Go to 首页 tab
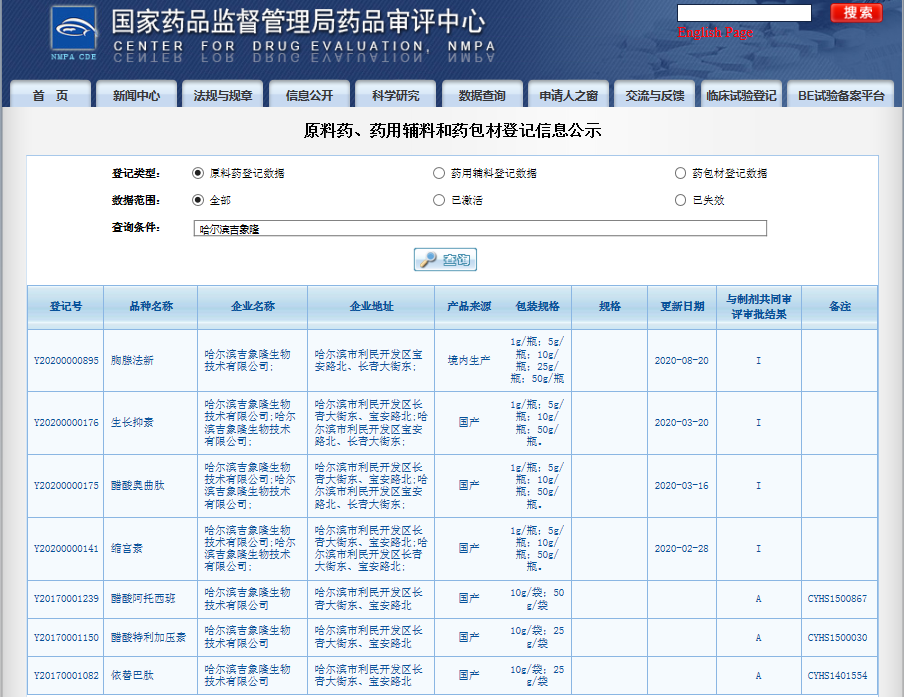This screenshot has height=697, width=904. (x=50, y=96)
